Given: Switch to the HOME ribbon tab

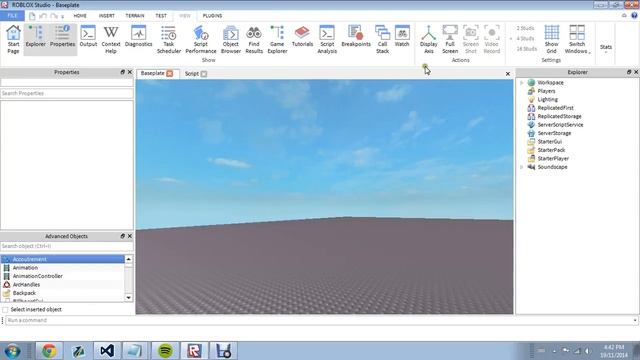Looking at the screenshot, I should tap(80, 16).
